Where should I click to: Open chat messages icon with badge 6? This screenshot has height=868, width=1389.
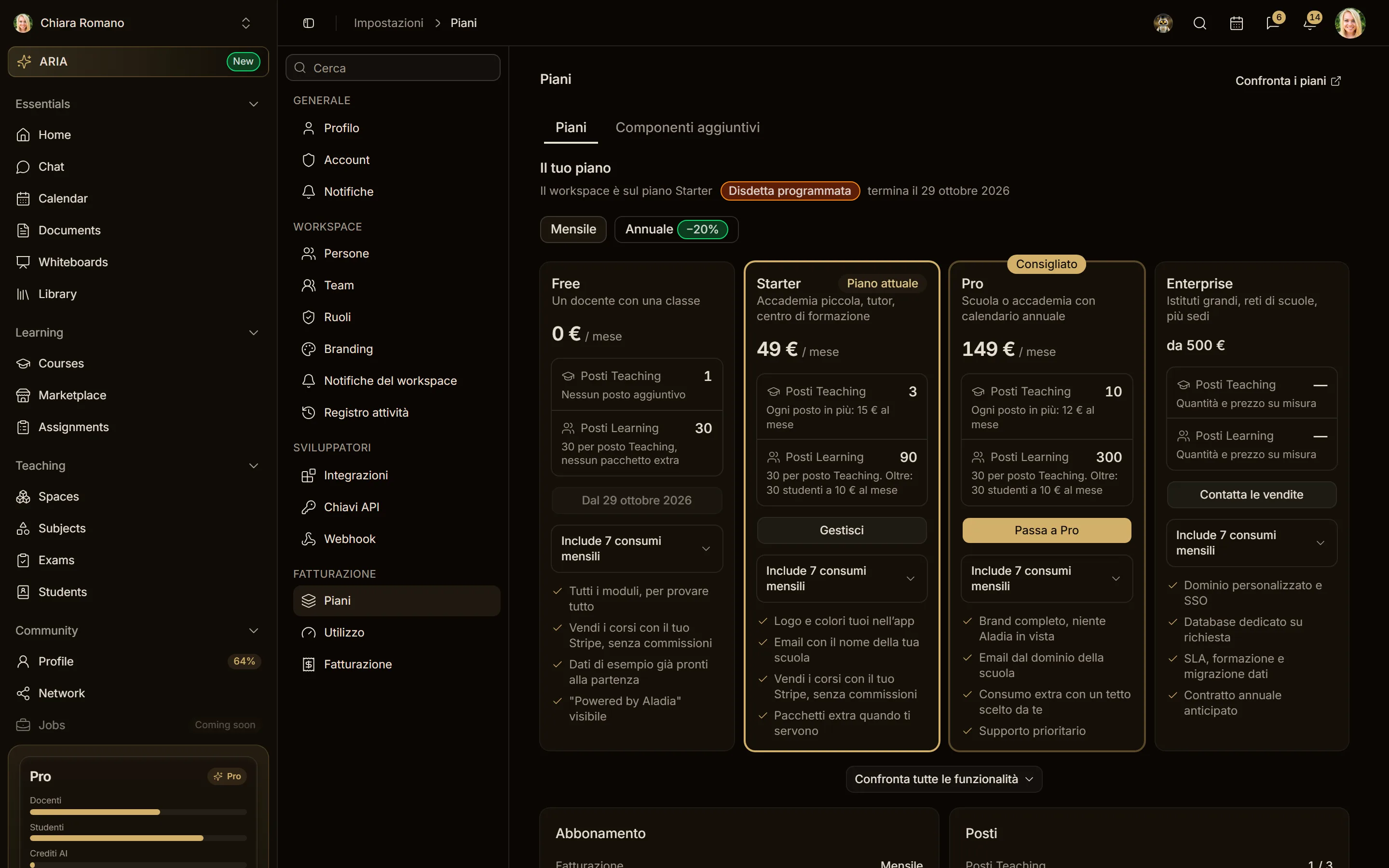tap(1273, 23)
